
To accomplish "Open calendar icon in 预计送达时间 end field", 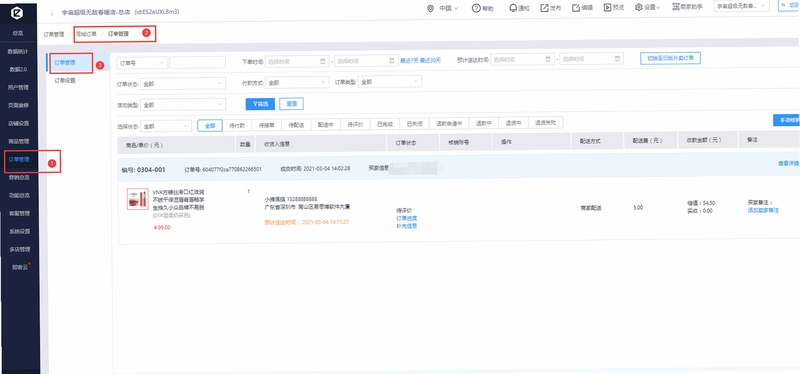I will pyautogui.click(x=617, y=59).
